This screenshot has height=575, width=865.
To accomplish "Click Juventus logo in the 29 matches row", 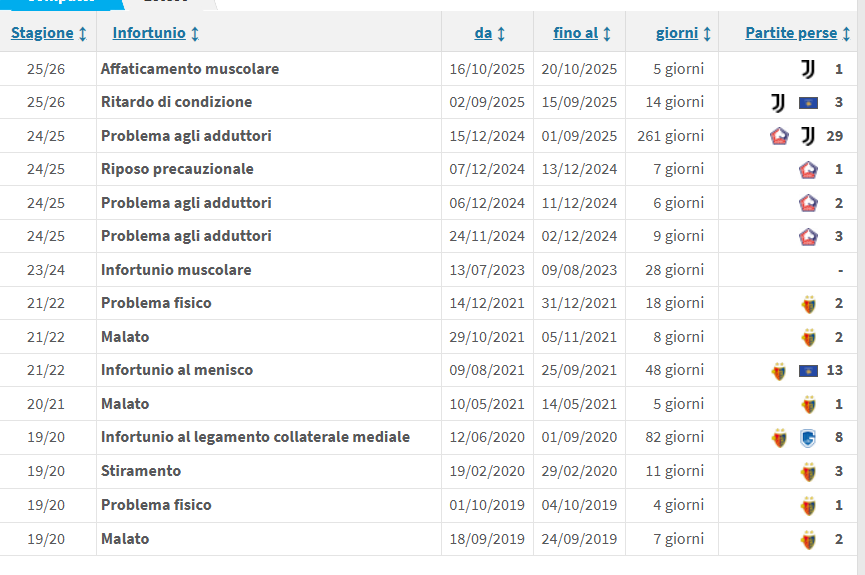I will coord(808,136).
